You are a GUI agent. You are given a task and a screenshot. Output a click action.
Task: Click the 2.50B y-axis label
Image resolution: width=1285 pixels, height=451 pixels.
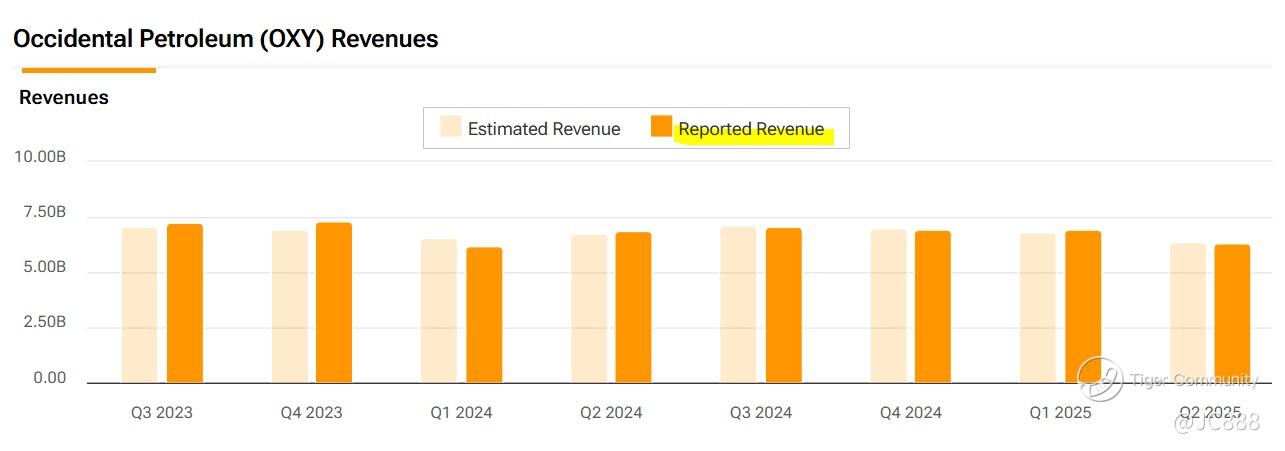[x=44, y=323]
